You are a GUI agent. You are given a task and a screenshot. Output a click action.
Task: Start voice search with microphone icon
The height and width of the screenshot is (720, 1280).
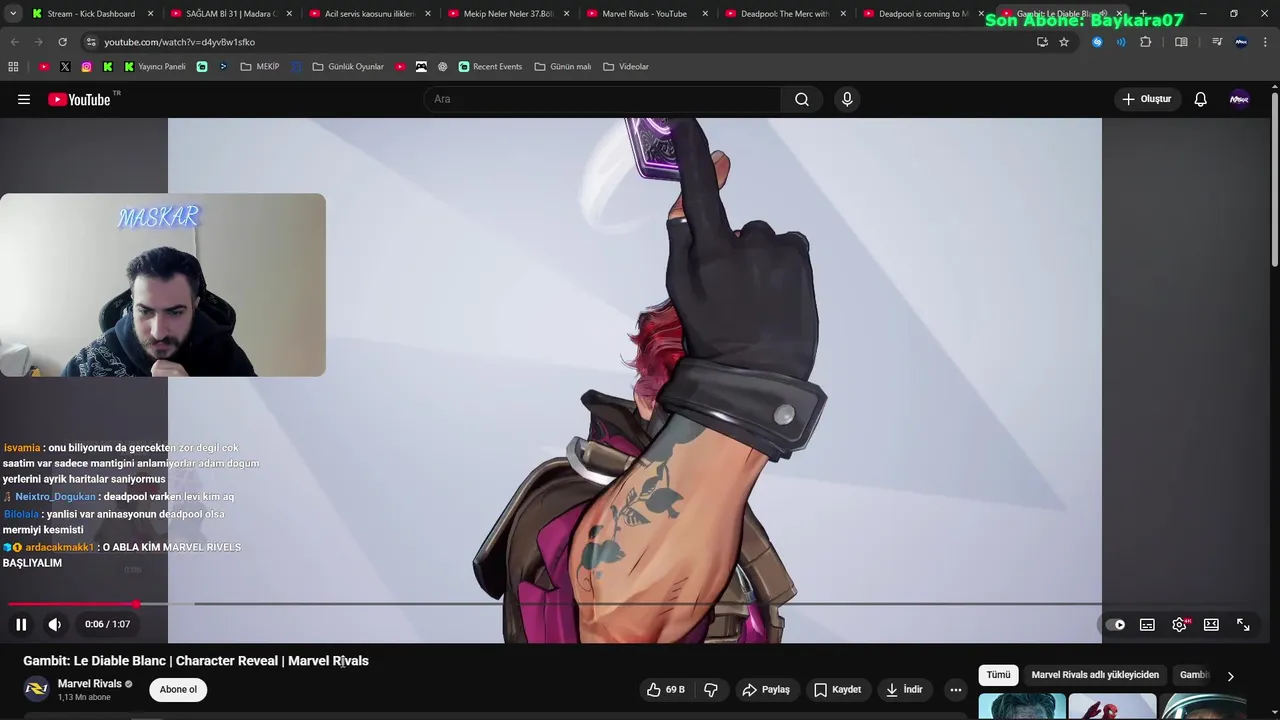pos(847,99)
